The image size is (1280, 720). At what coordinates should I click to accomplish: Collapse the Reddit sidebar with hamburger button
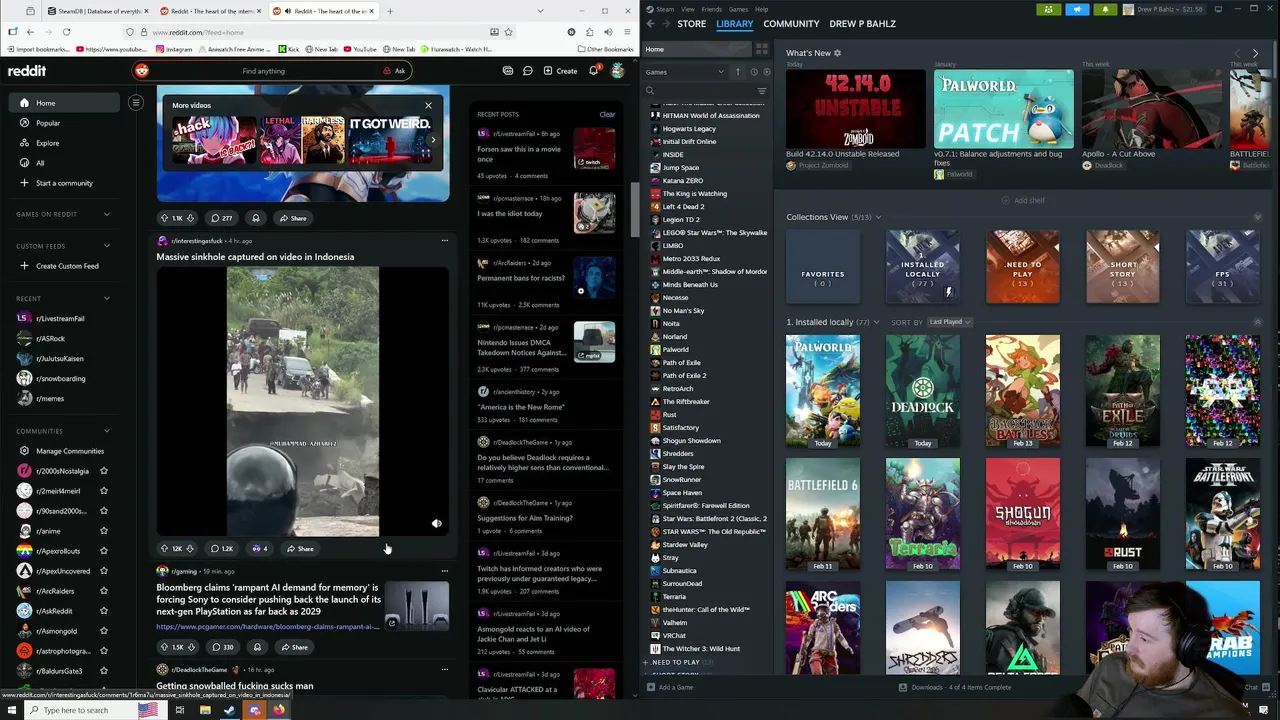(x=136, y=103)
